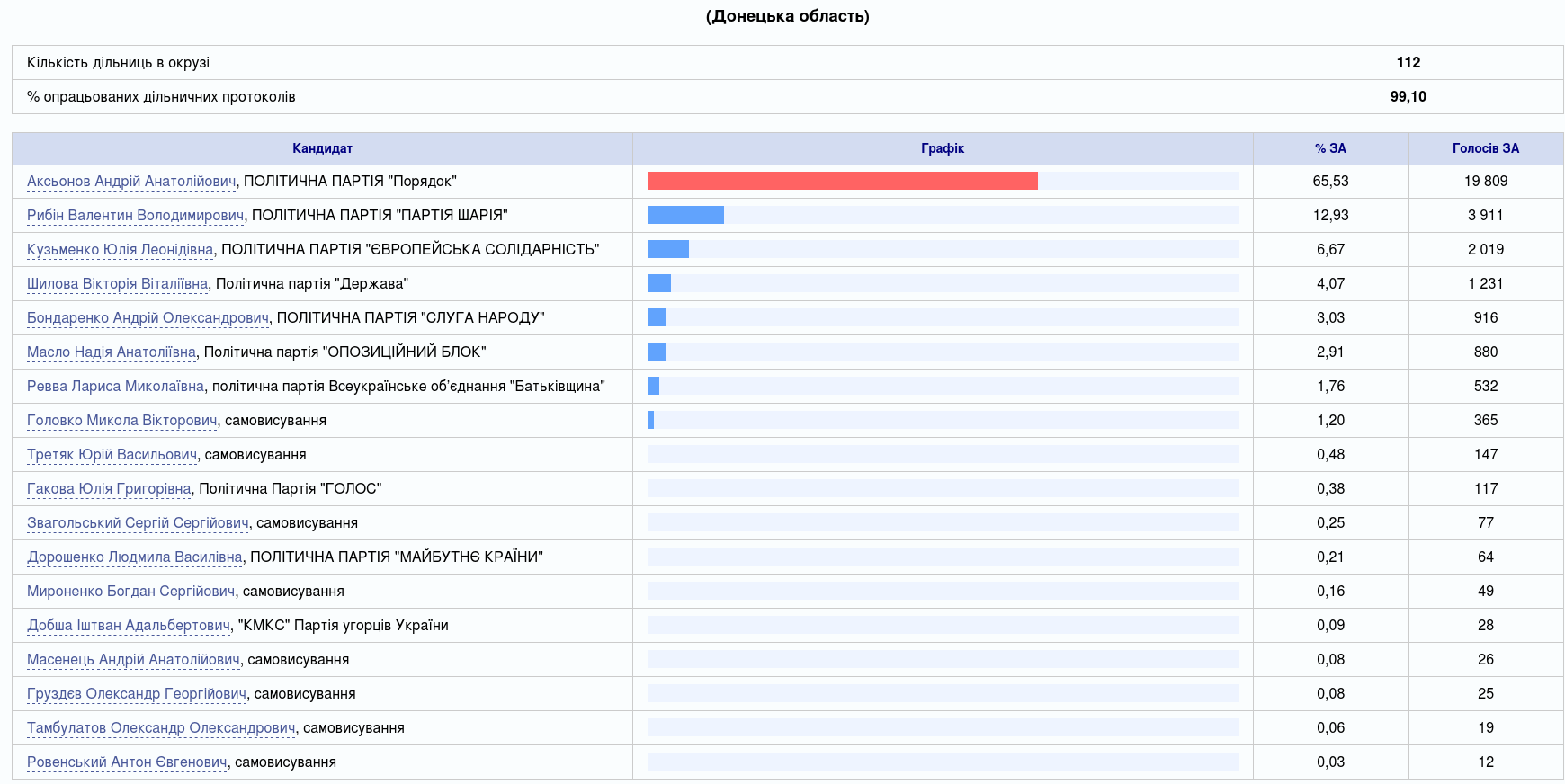Click the Кандидат column header
The height and width of the screenshot is (784, 1565).
tap(322, 148)
